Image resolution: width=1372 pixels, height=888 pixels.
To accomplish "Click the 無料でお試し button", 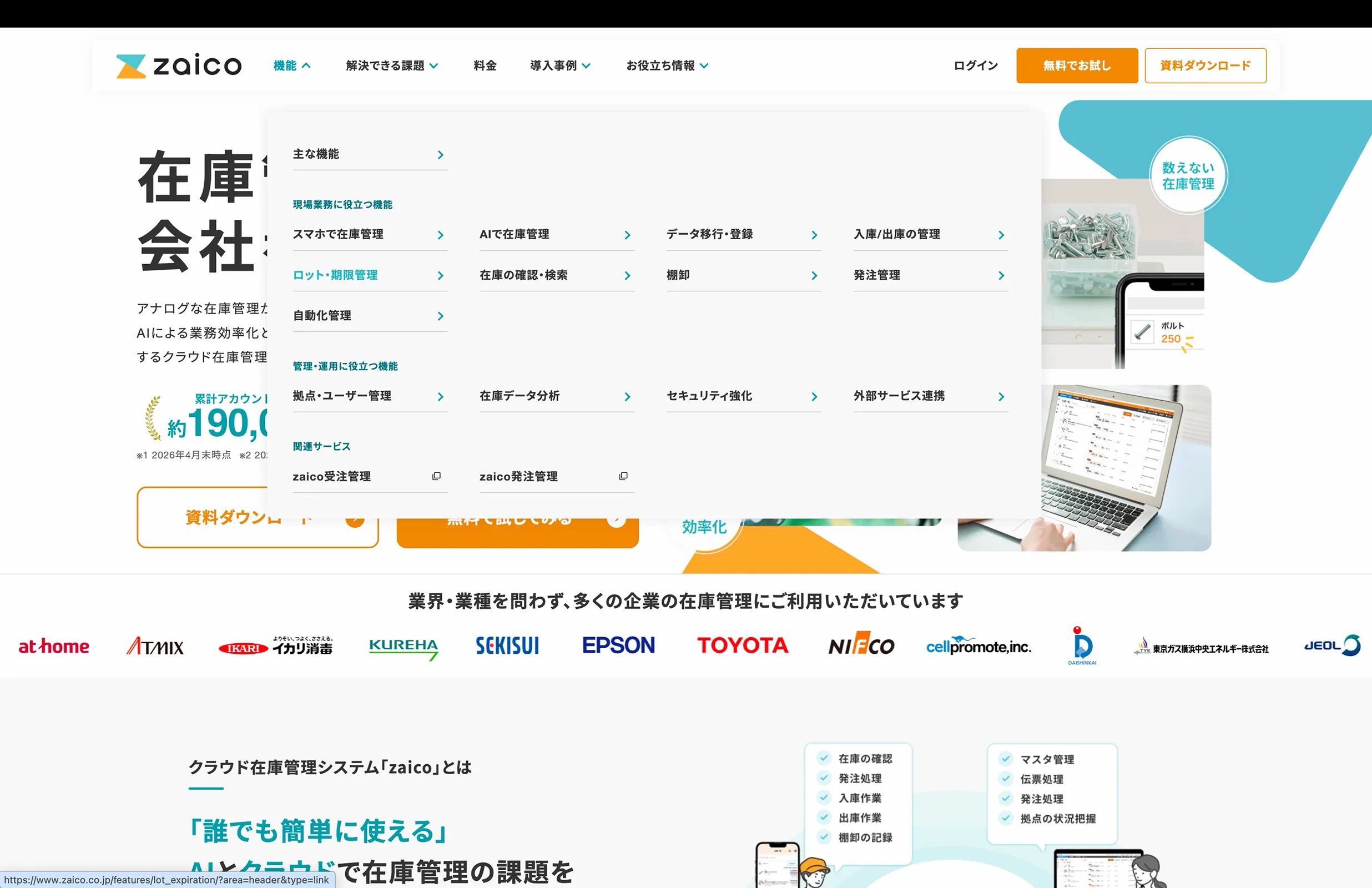I will pos(1077,65).
